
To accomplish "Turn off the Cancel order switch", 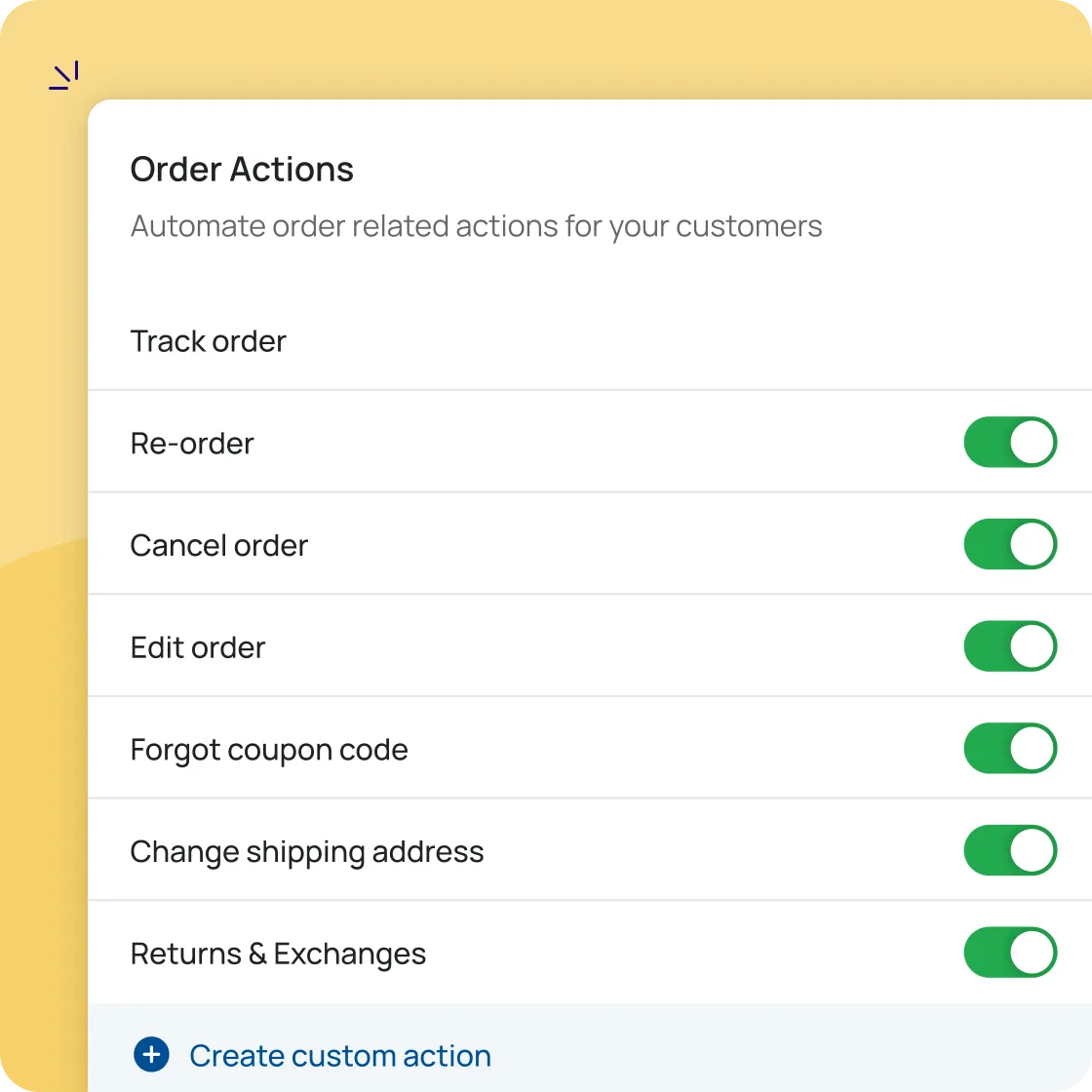I will pos(1010,544).
